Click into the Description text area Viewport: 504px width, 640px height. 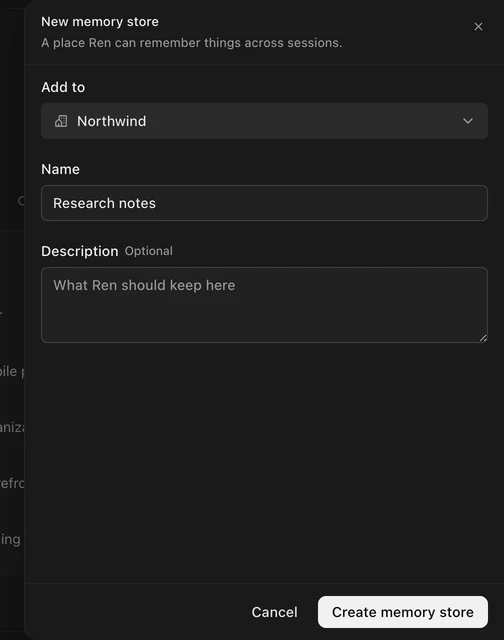tap(264, 305)
